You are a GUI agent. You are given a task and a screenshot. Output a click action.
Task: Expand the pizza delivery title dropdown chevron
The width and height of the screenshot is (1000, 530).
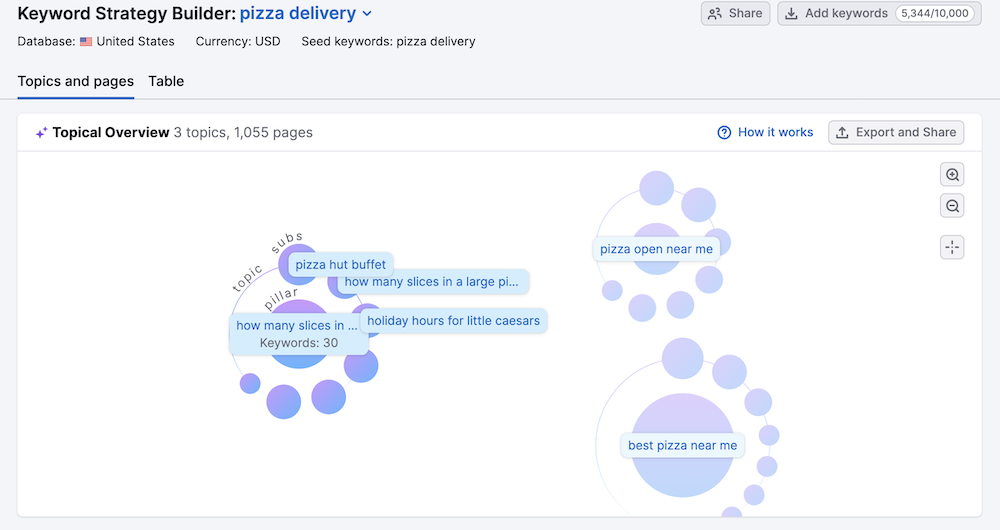[367, 14]
